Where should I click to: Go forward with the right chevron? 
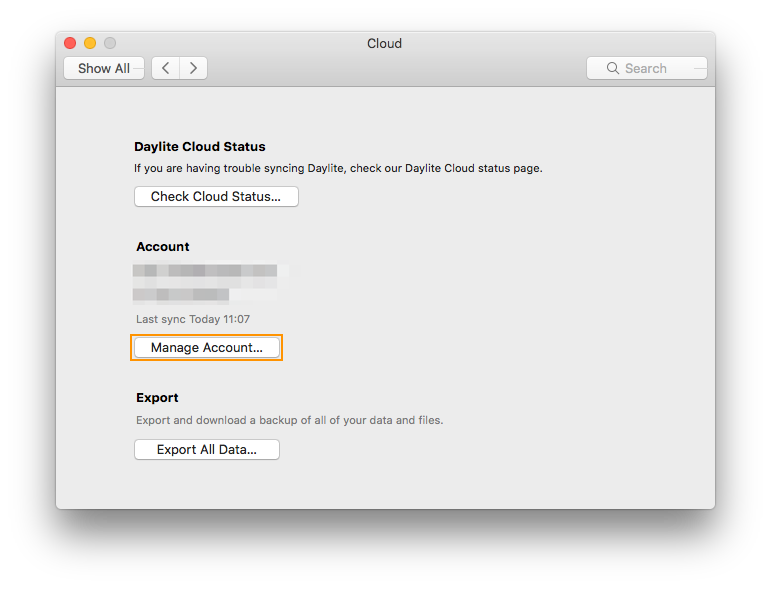tap(193, 68)
